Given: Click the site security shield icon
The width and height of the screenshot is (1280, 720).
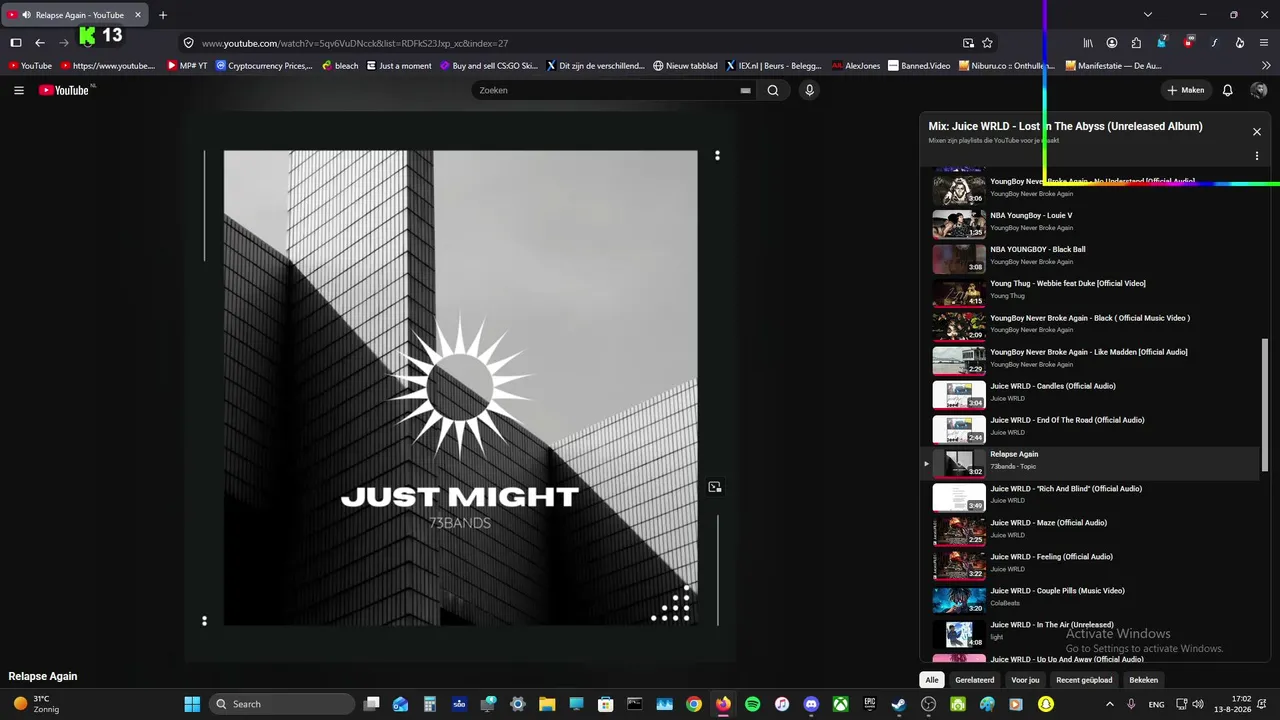Looking at the screenshot, I should [188, 43].
